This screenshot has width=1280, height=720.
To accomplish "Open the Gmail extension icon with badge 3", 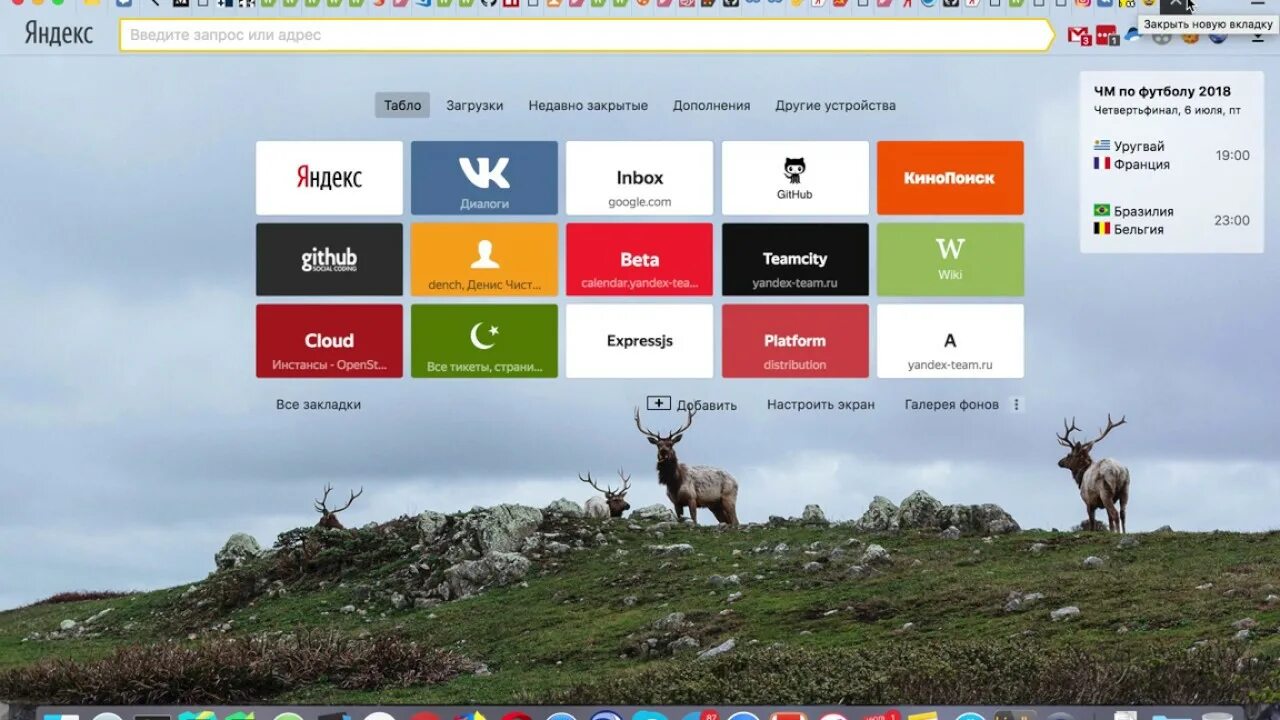I will pos(1079,36).
